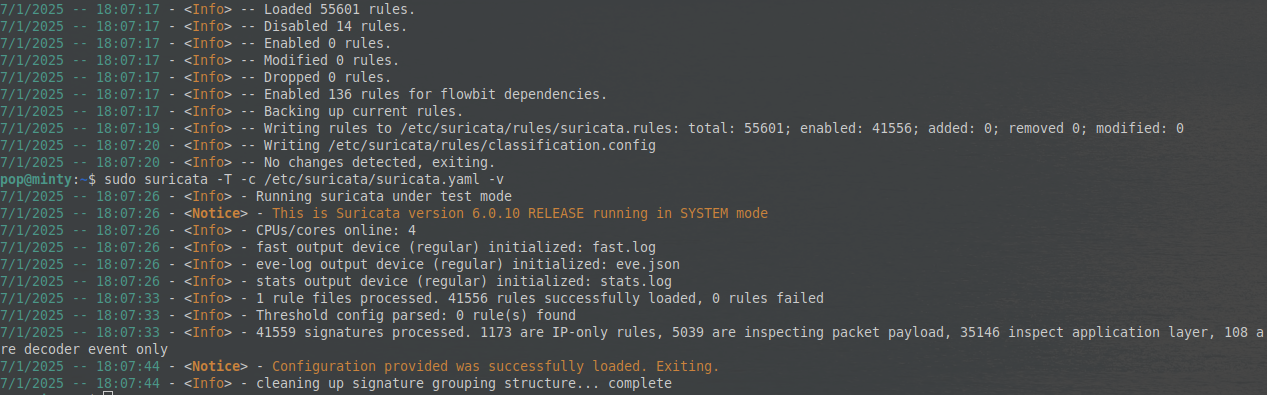Click the '/etc/suricata/suricata.yaml' path in the command
The image size is (1268, 395).
click(x=370, y=179)
